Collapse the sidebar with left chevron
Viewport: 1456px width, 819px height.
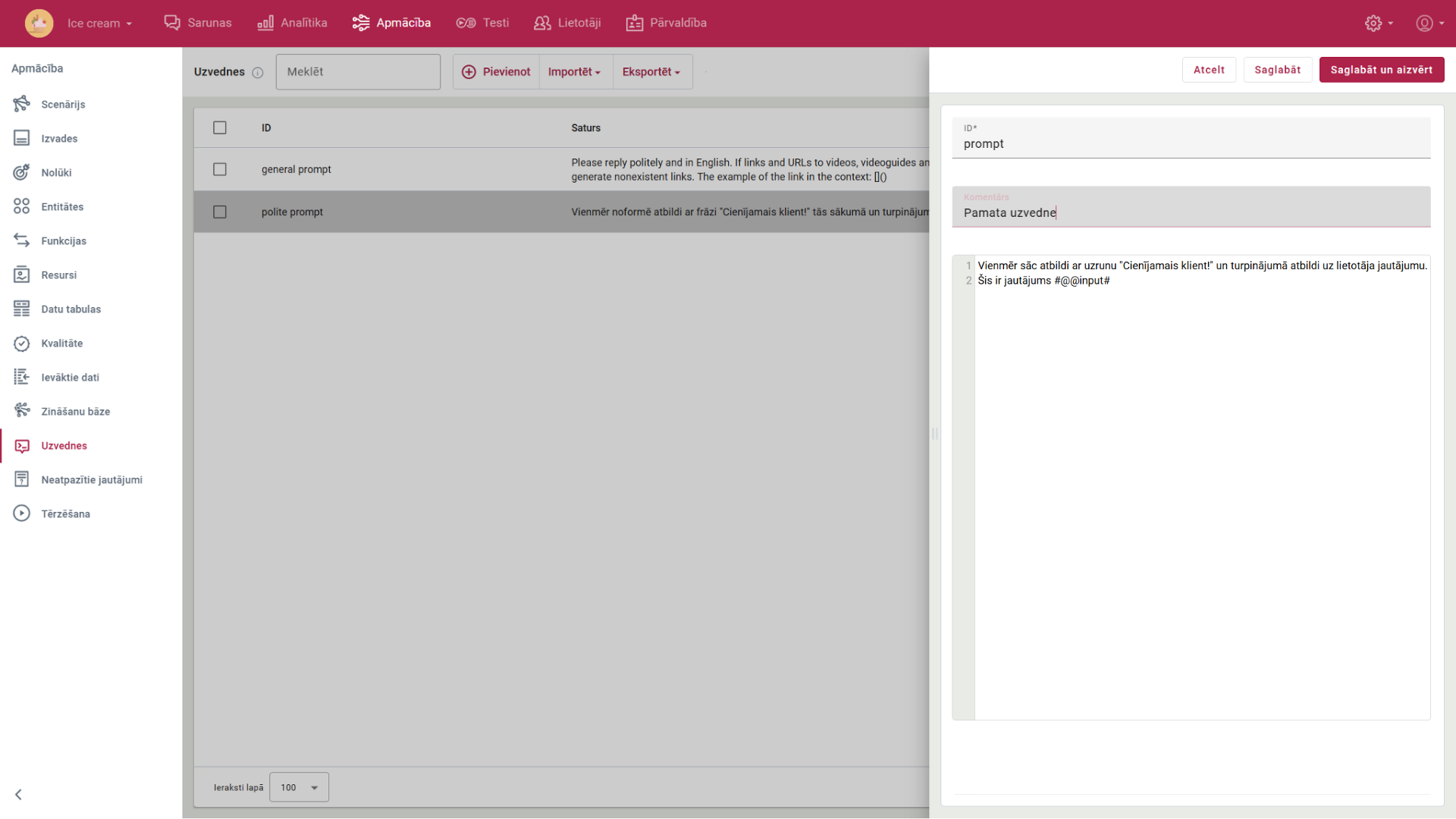(18, 794)
